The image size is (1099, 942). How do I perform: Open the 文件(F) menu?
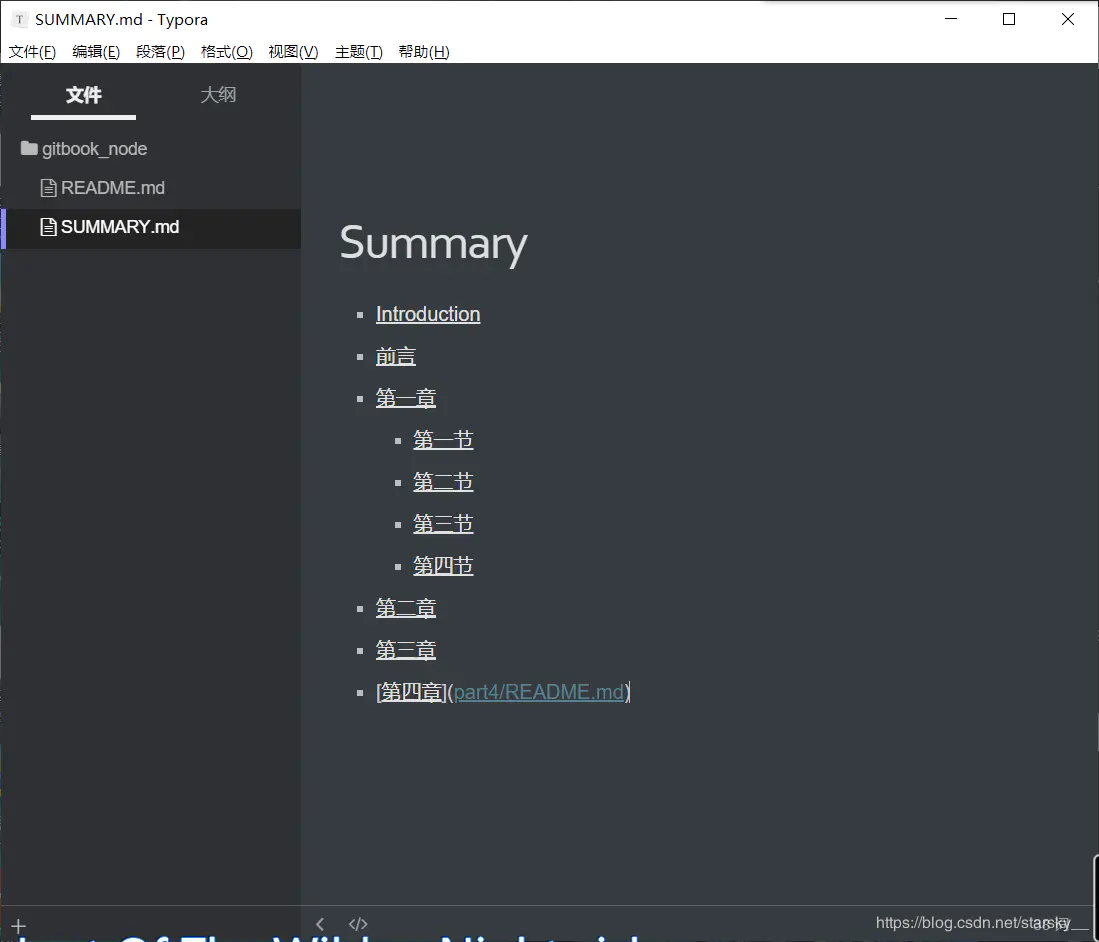click(x=32, y=52)
